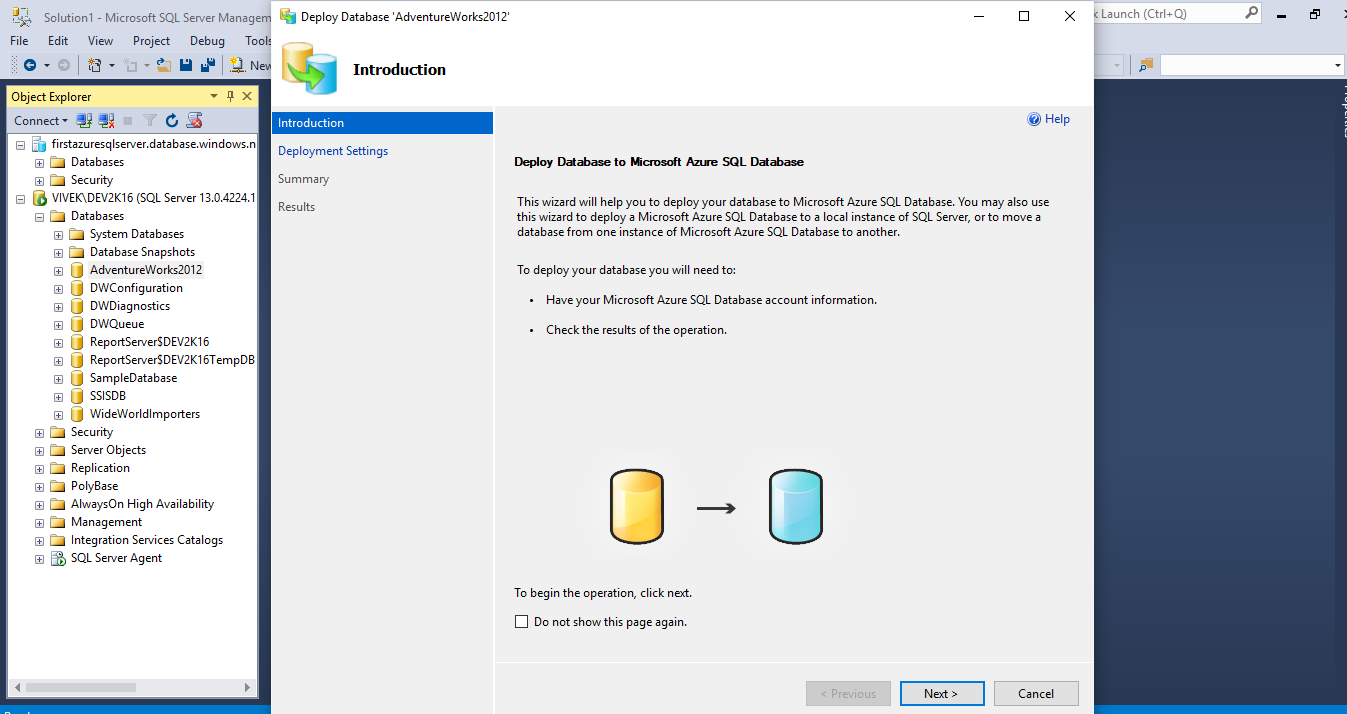Cancel the Deploy Database wizard
The width and height of the screenshot is (1347, 714).
click(1036, 694)
